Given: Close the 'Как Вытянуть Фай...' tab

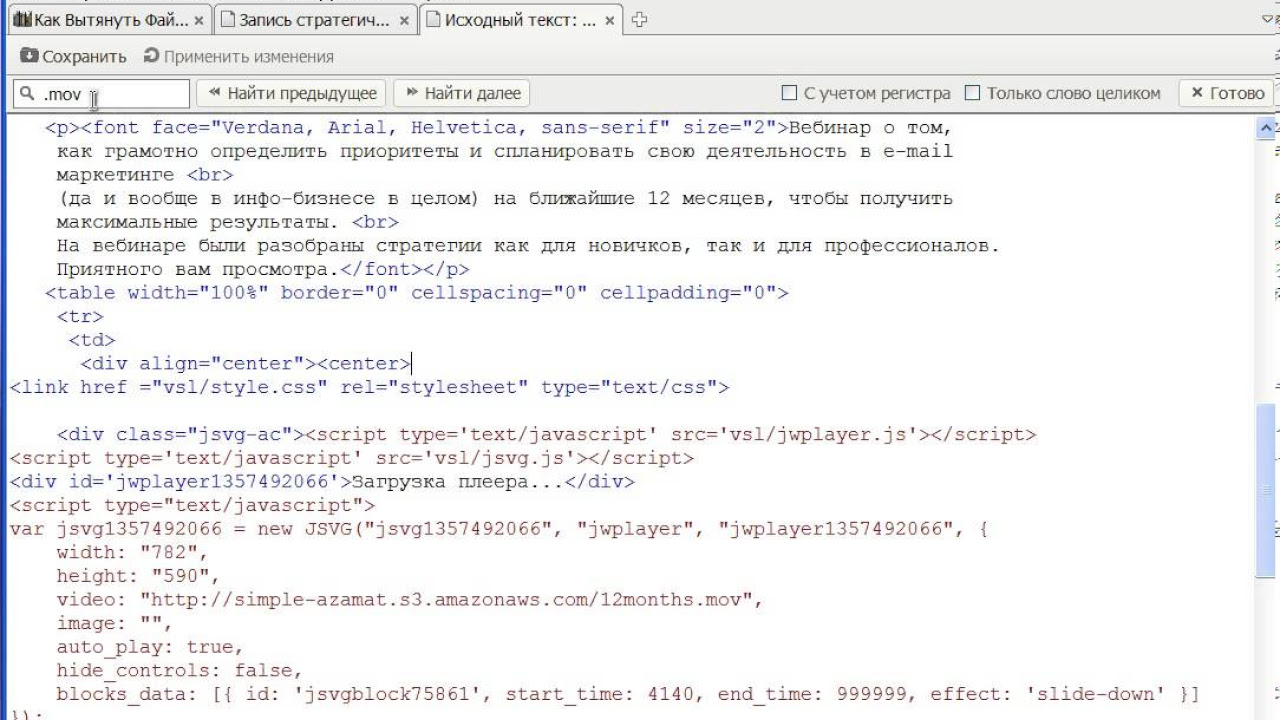Looking at the screenshot, I should 199,20.
